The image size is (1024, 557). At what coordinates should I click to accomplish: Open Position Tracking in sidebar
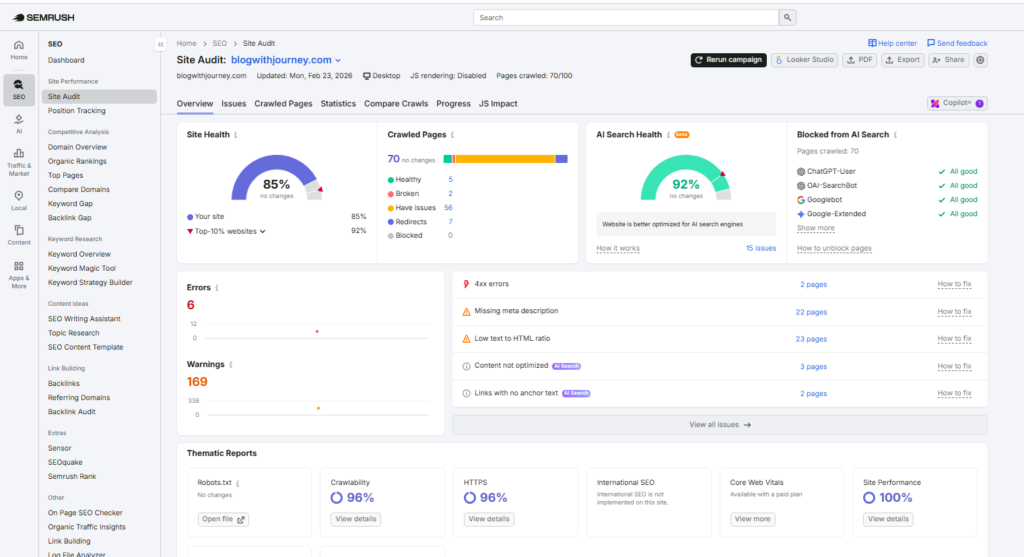76,111
